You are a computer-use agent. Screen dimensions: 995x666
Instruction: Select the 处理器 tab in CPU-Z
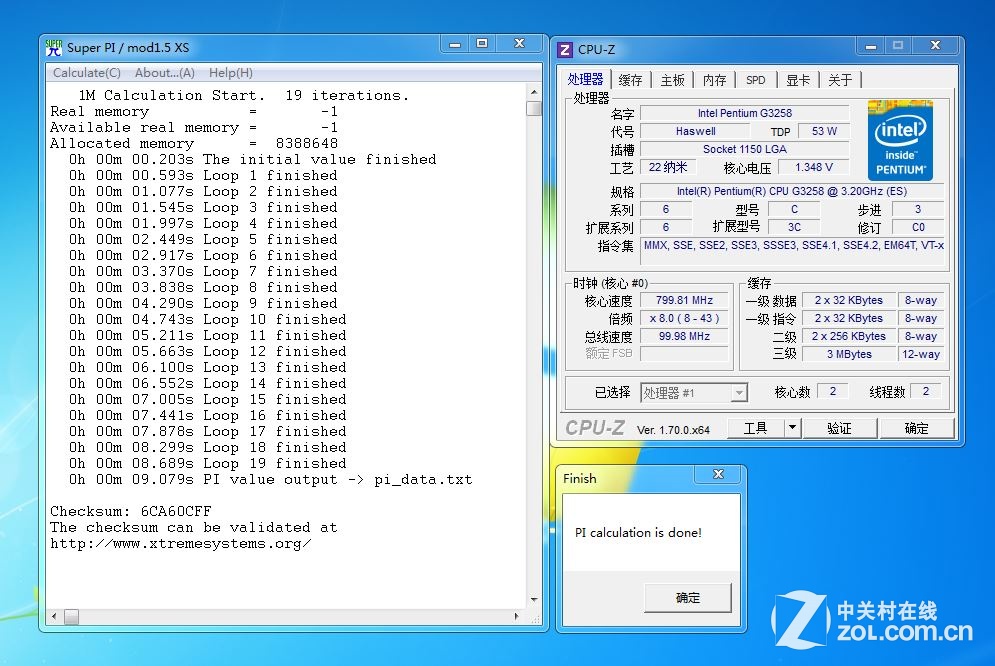point(585,79)
